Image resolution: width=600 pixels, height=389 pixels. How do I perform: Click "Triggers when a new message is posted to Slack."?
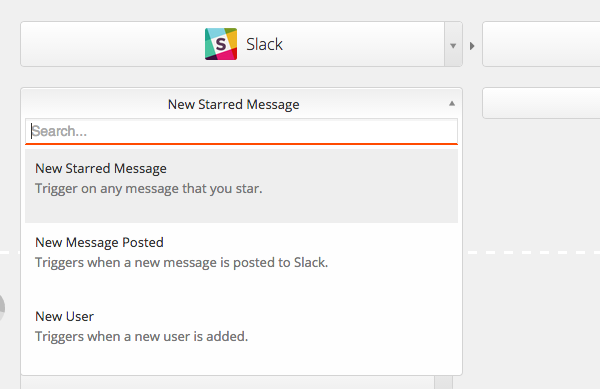[181, 262]
